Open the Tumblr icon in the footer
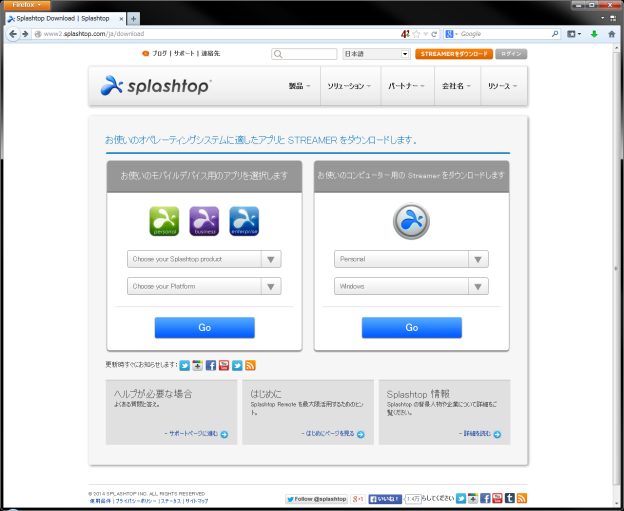Image resolution: width=624 pixels, height=511 pixels. 510,498
